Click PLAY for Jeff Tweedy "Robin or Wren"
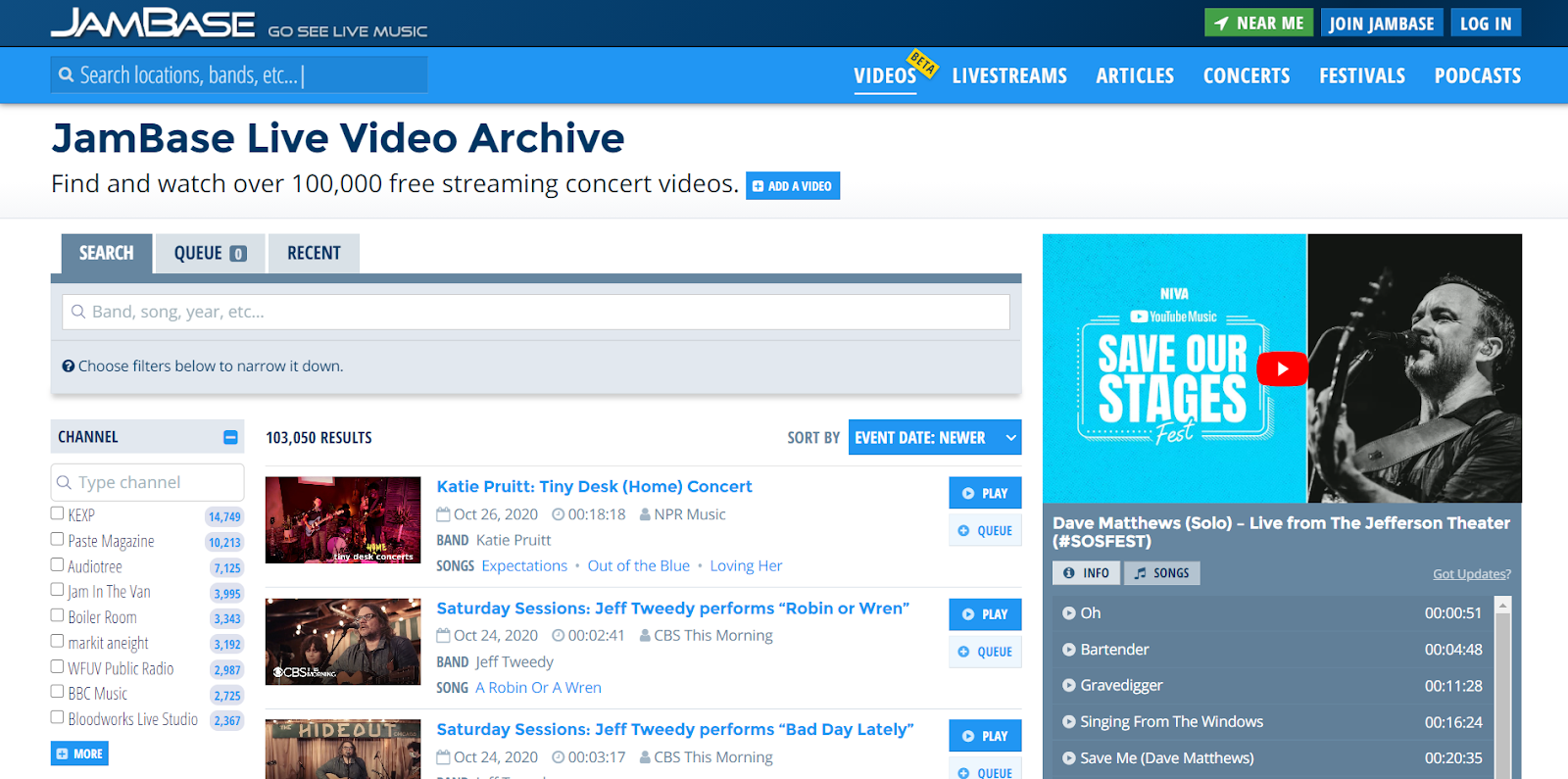 [x=985, y=614]
